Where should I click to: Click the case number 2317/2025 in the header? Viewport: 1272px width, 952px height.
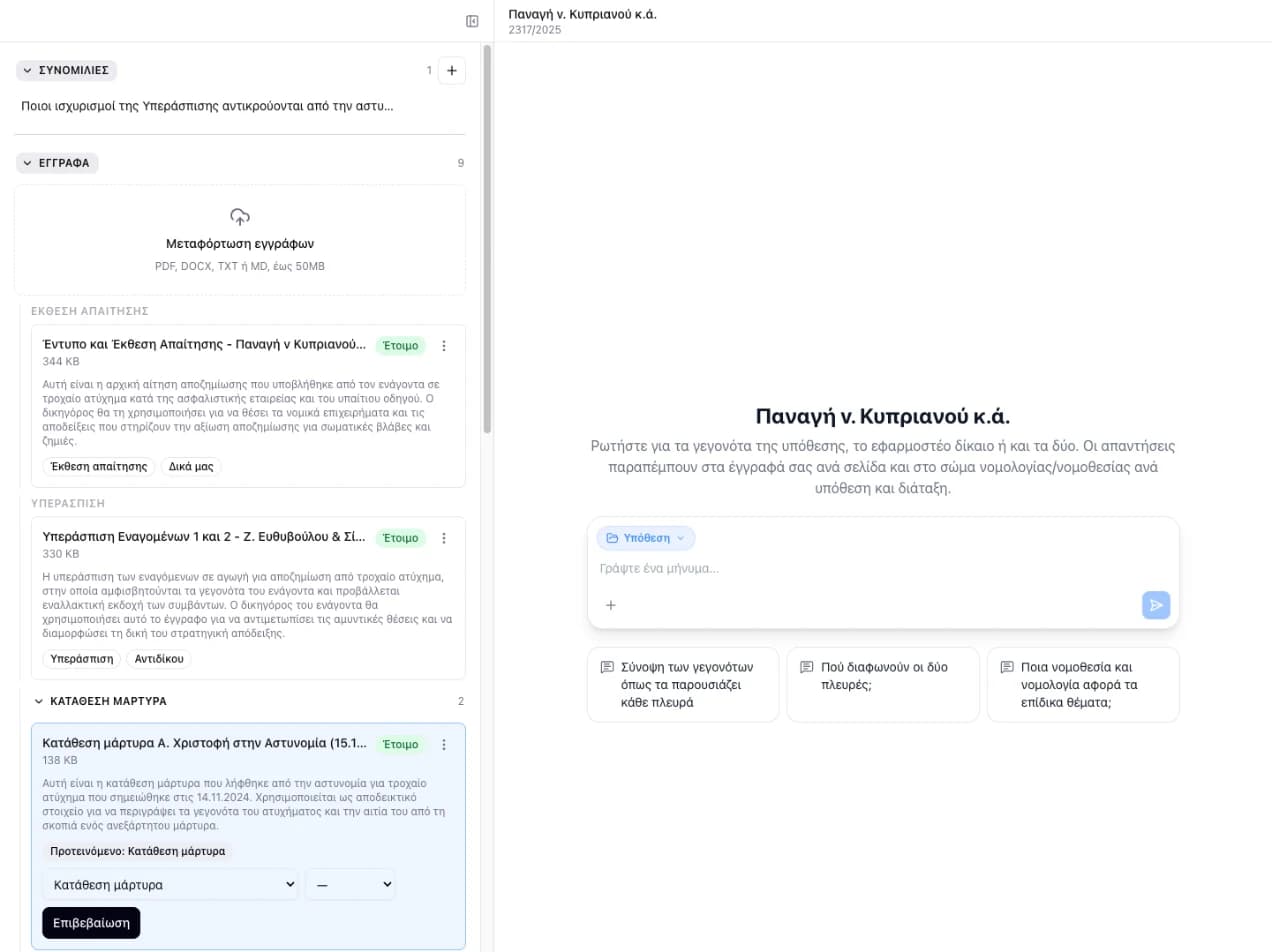click(535, 30)
